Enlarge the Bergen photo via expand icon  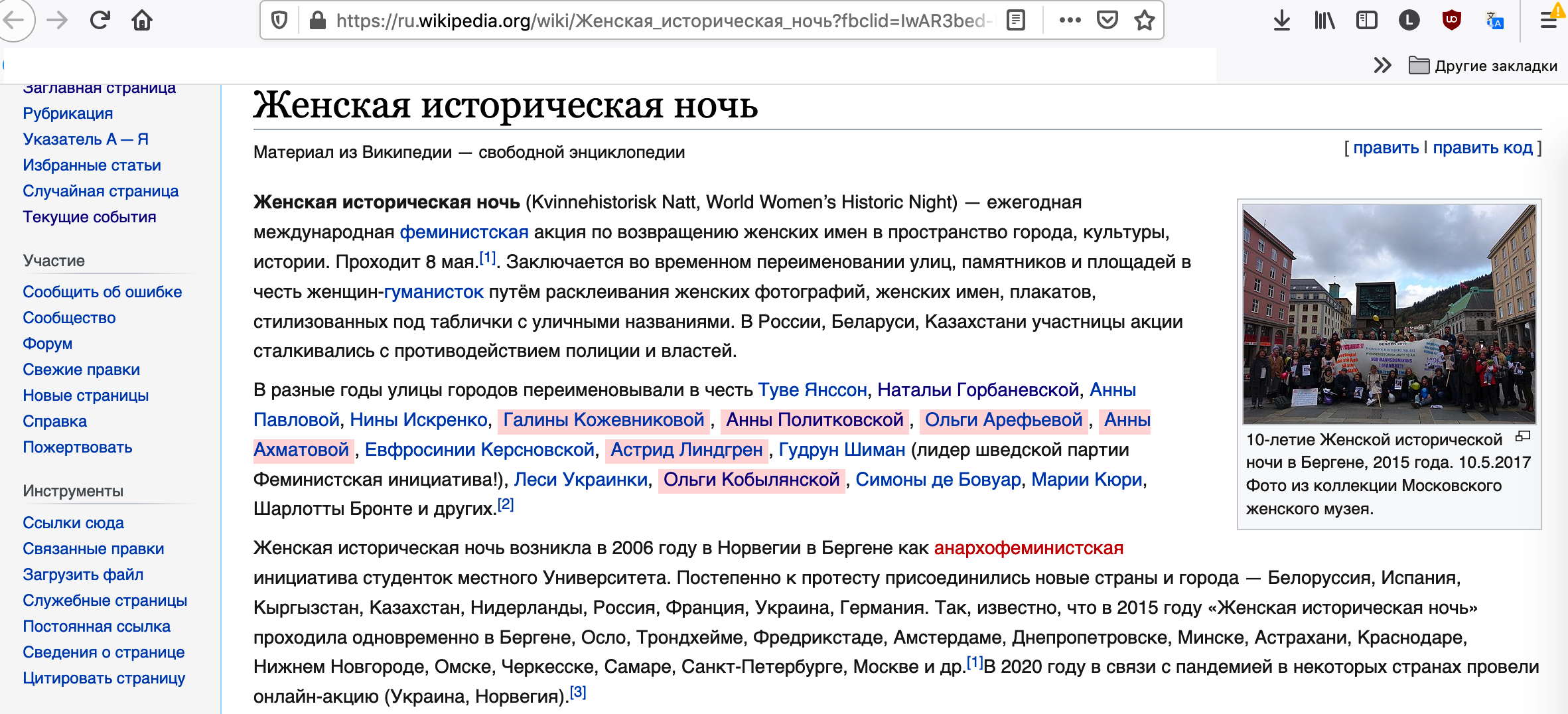[1523, 437]
